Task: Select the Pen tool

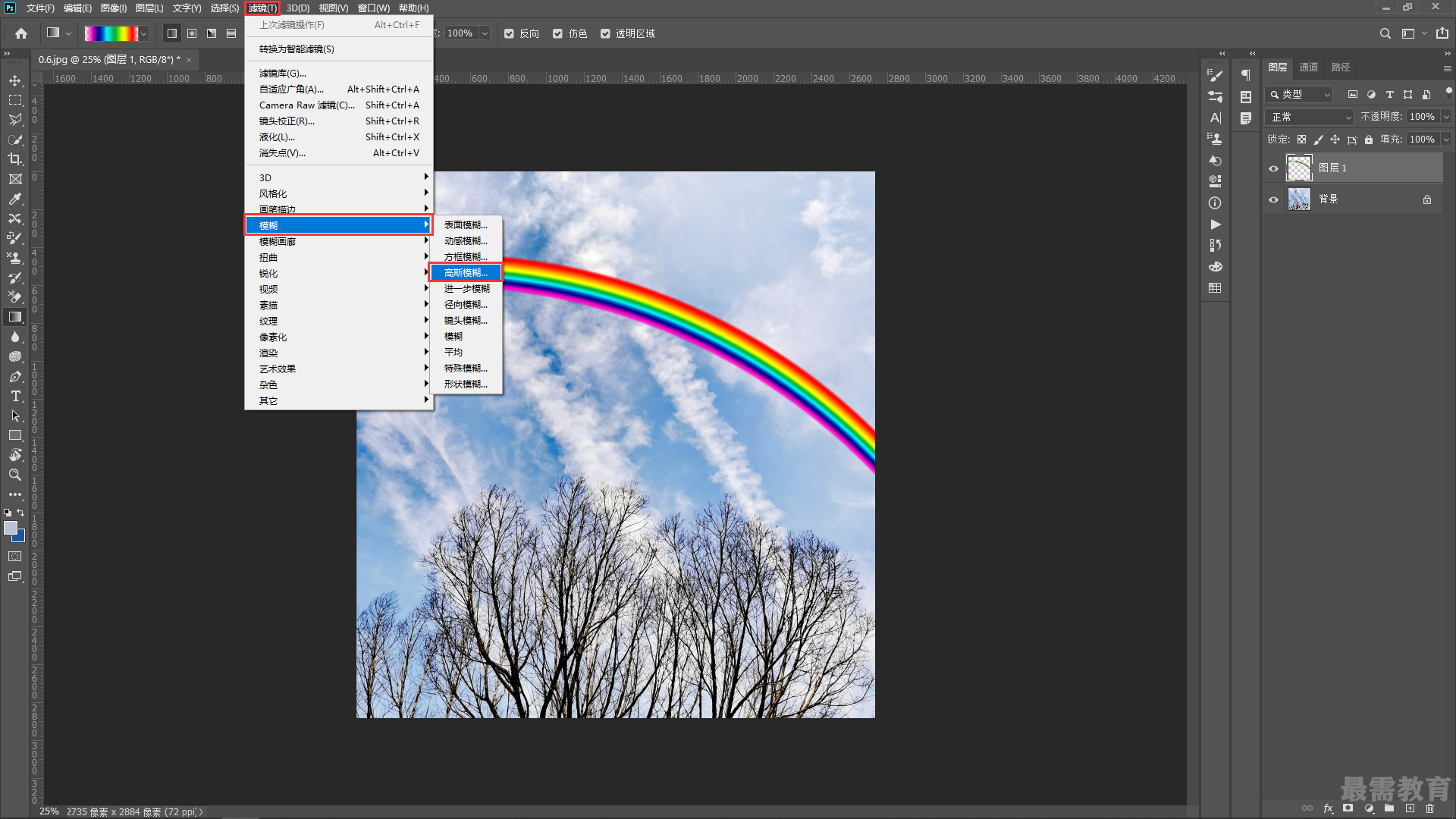Action: tap(15, 376)
